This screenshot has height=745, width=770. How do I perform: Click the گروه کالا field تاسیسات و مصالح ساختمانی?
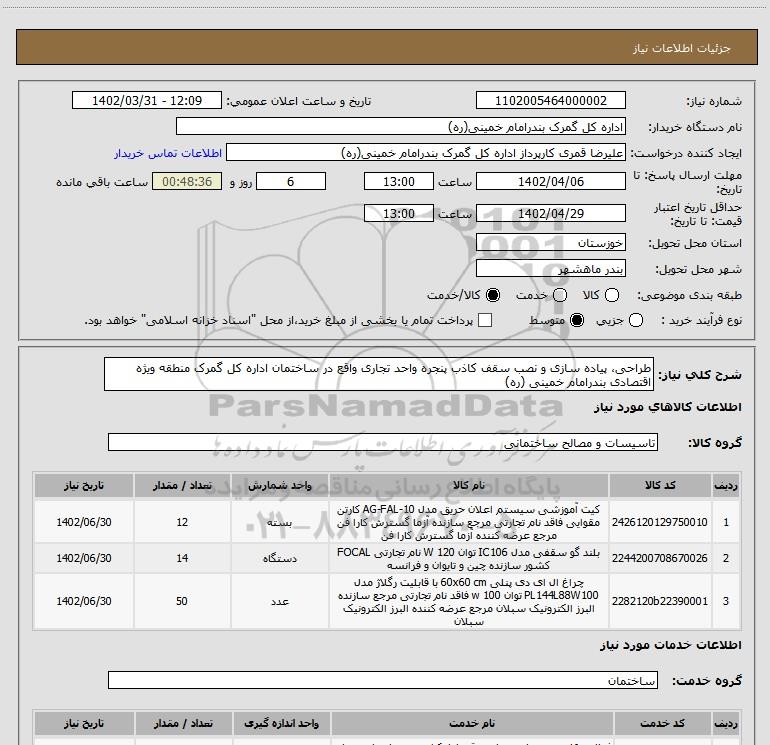[x=383, y=442]
